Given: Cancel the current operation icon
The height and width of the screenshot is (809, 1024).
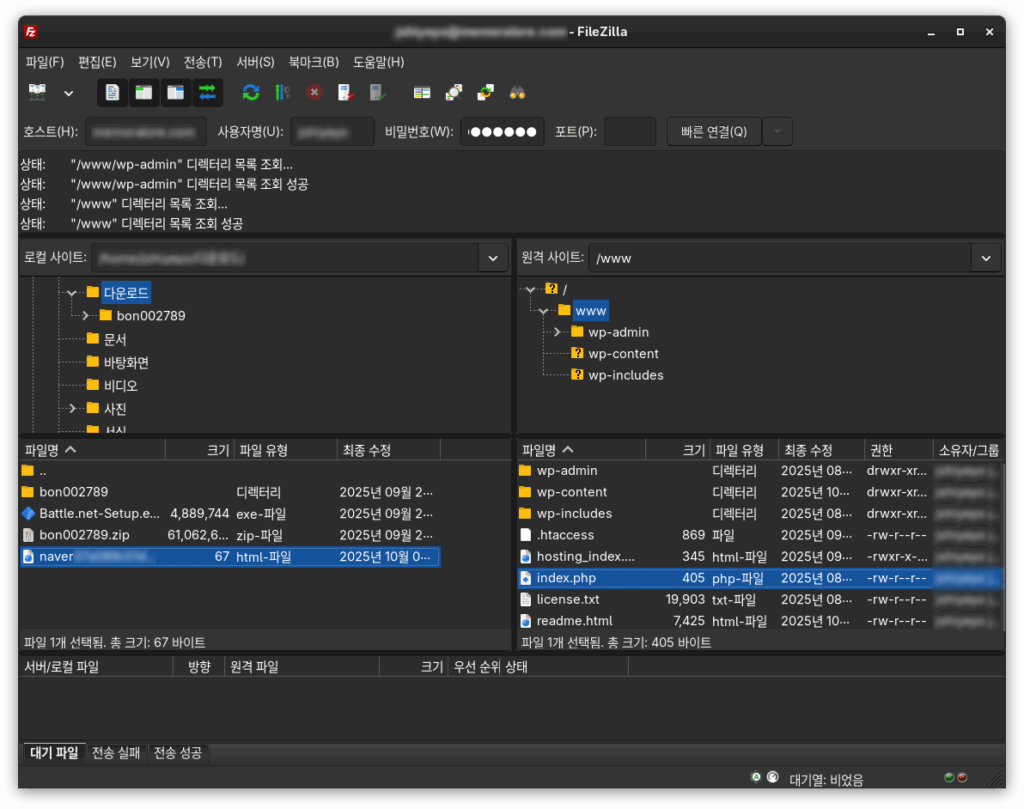Looking at the screenshot, I should pyautogui.click(x=314, y=92).
